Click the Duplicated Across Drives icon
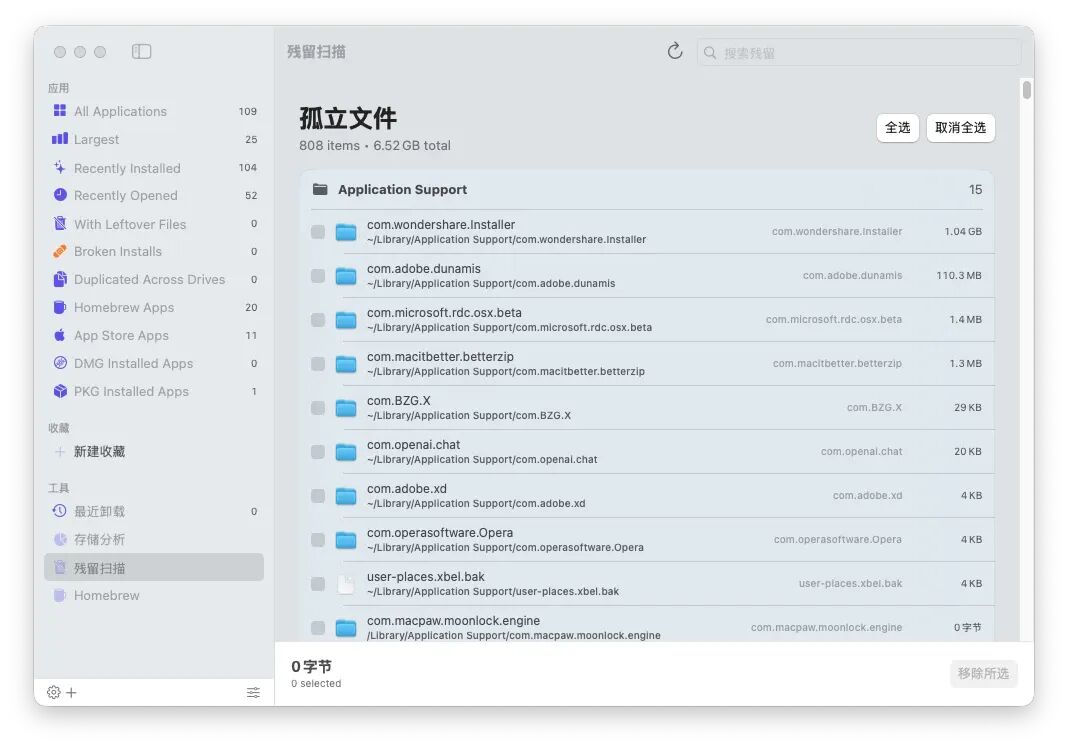 pos(60,279)
